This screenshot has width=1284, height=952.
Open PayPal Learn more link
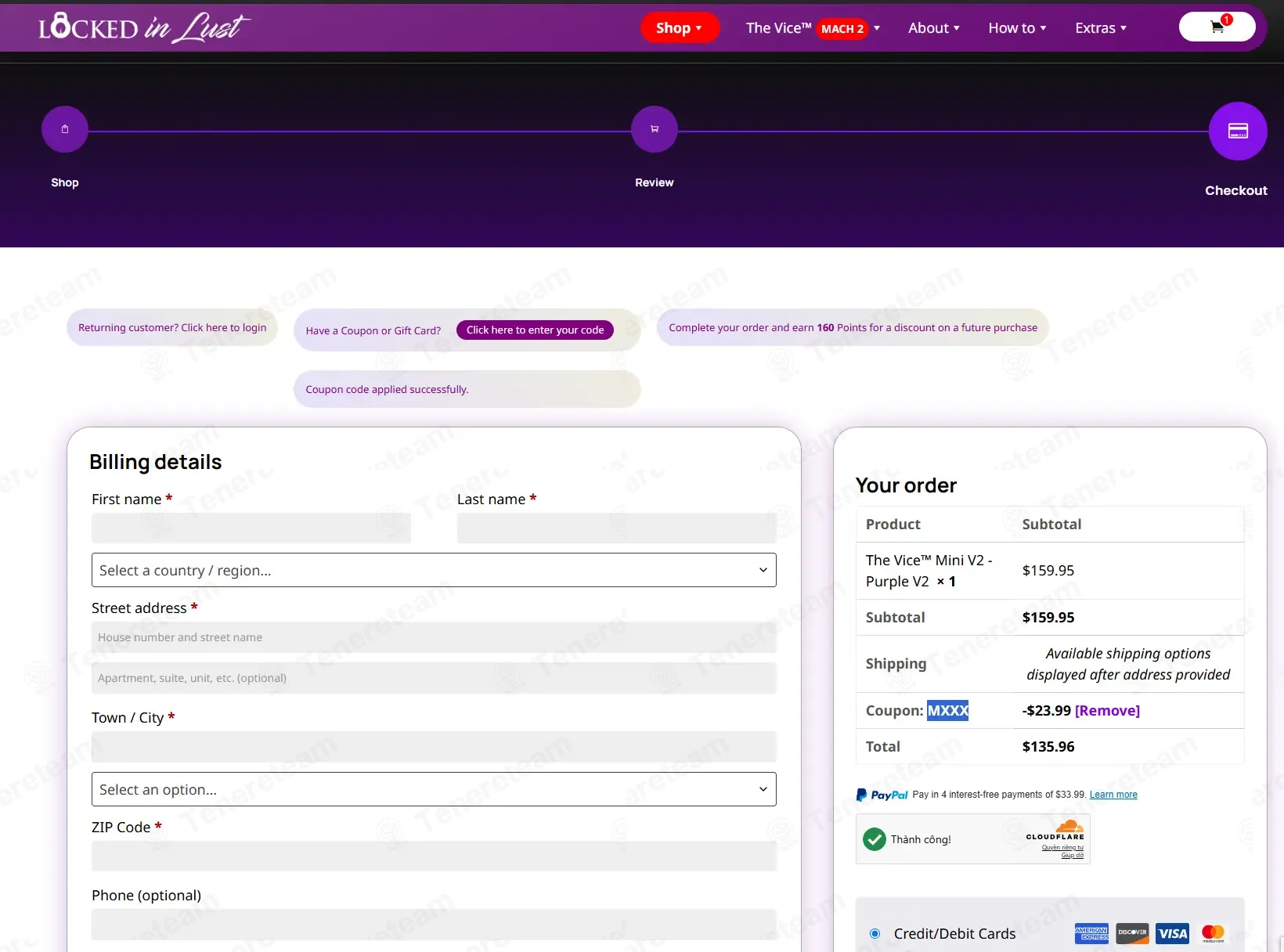coord(1113,795)
